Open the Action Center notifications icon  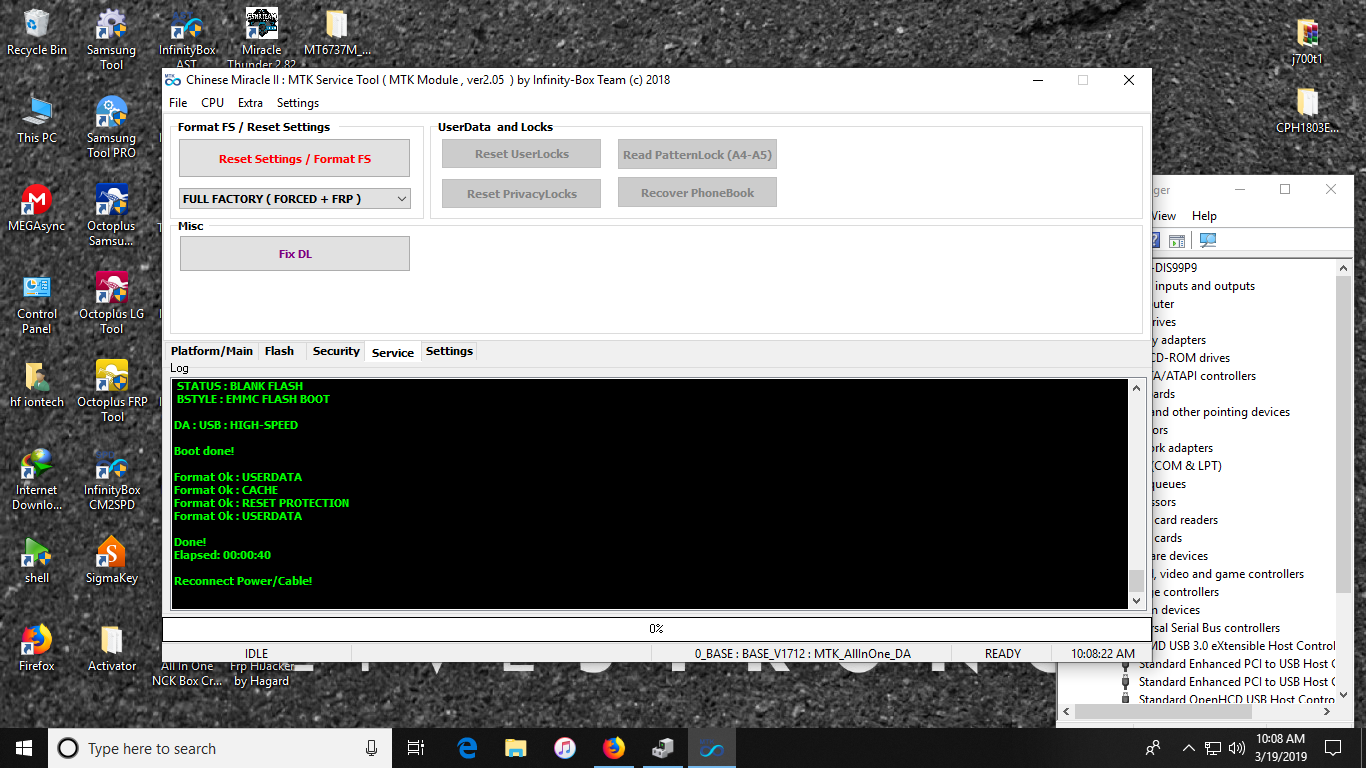point(1333,748)
